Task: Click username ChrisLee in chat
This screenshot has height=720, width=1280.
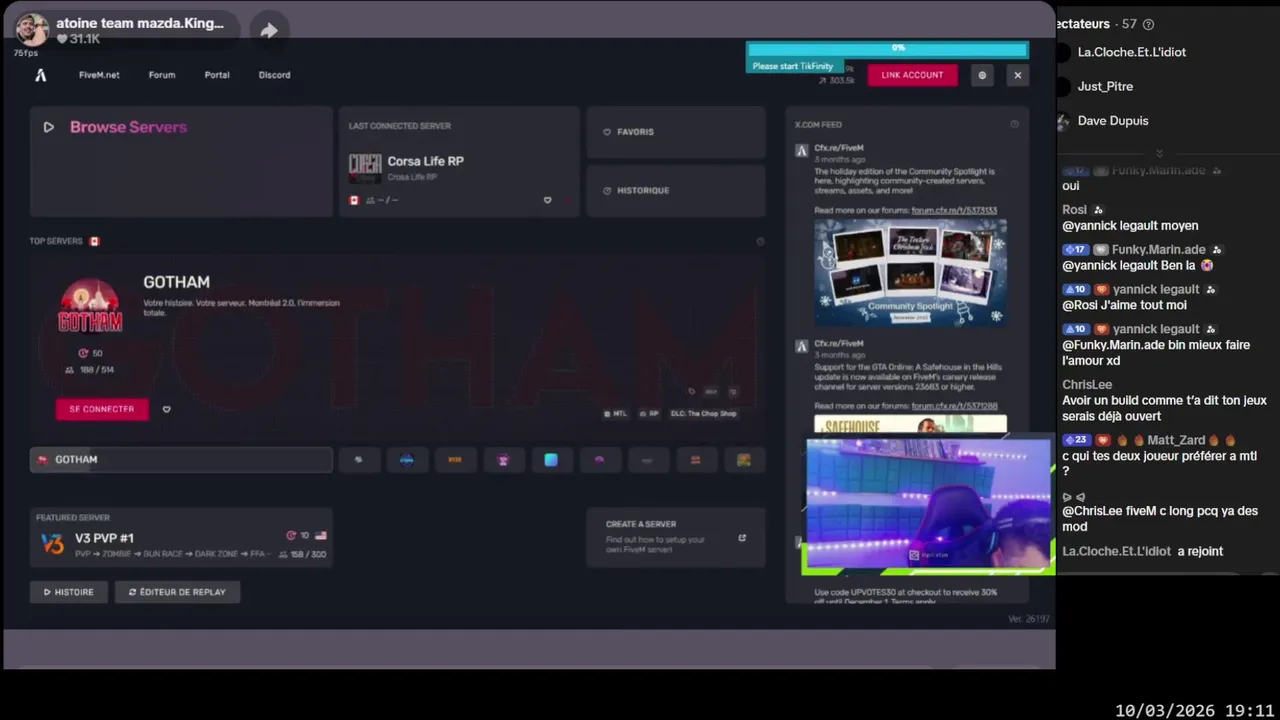Action: 1087,385
